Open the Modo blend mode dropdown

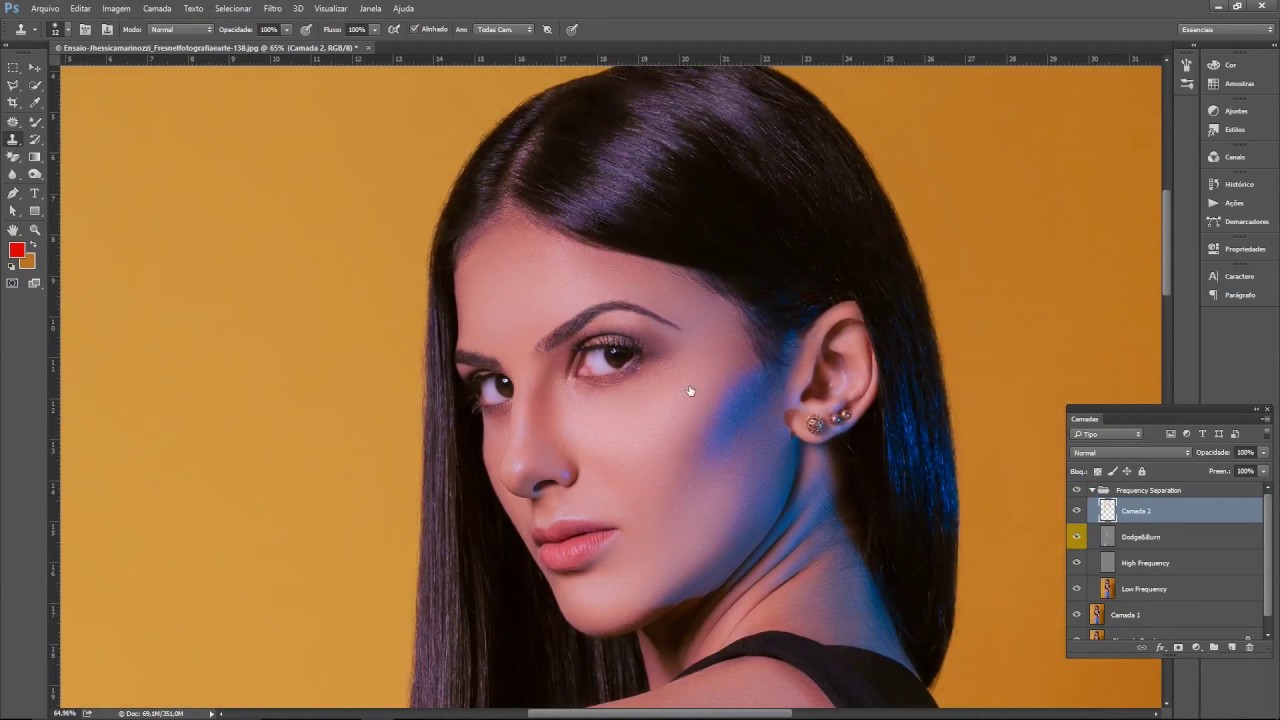tap(180, 29)
